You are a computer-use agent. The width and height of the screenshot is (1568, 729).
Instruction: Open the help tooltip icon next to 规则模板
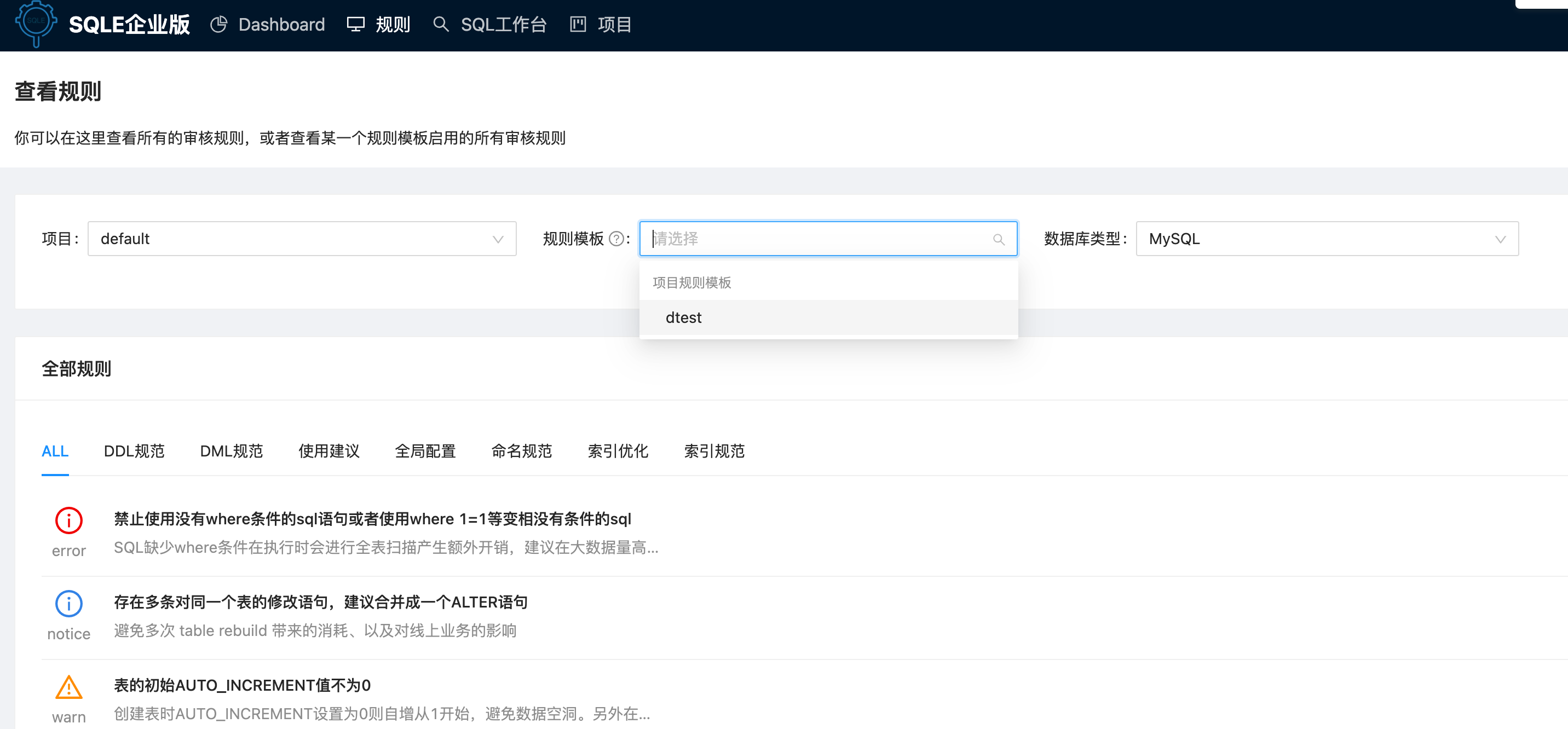tap(615, 239)
